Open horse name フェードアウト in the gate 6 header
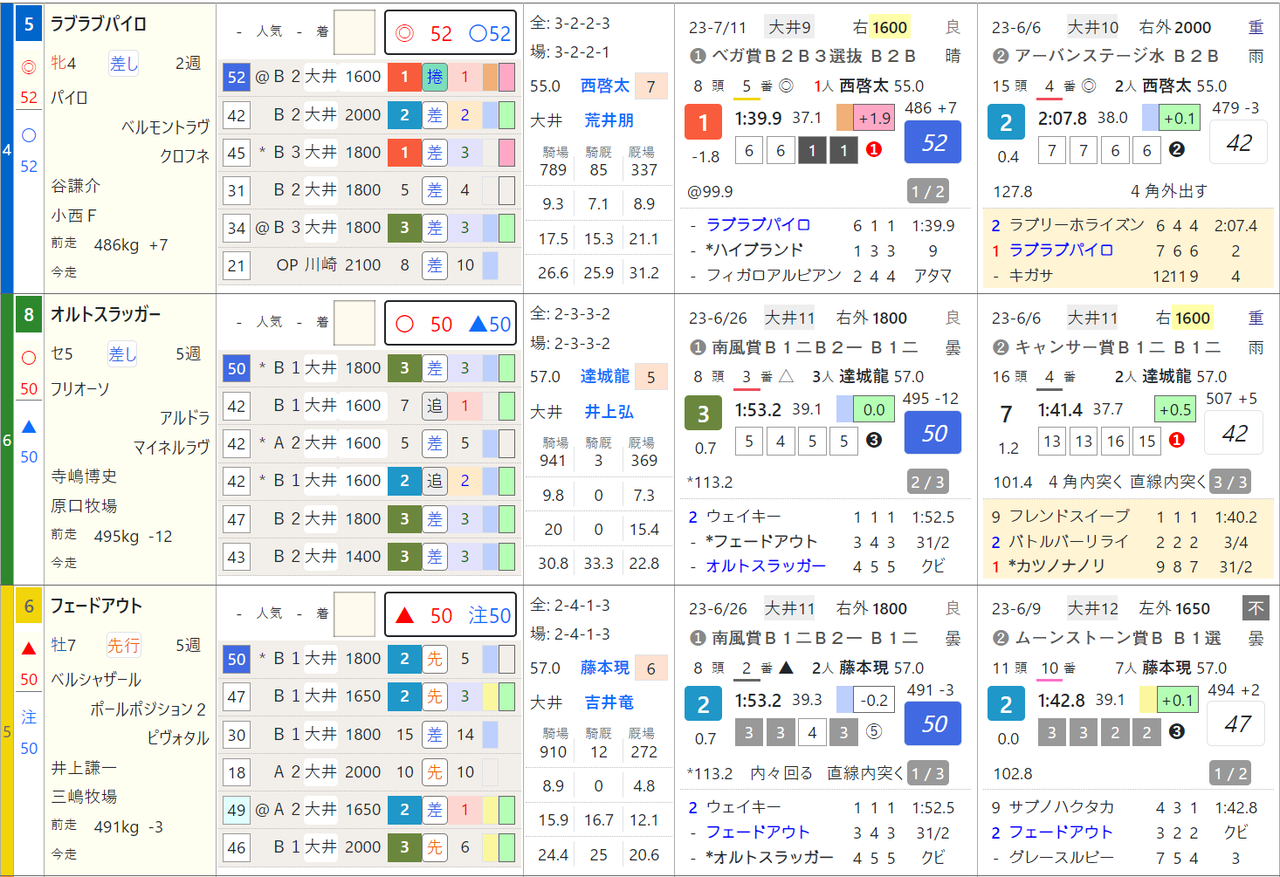This screenshot has width=1280, height=877. [97, 605]
